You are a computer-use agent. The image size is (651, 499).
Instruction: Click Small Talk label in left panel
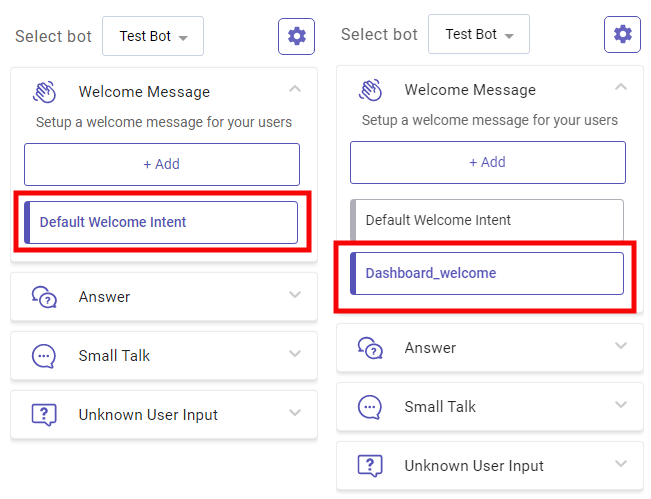coord(114,356)
